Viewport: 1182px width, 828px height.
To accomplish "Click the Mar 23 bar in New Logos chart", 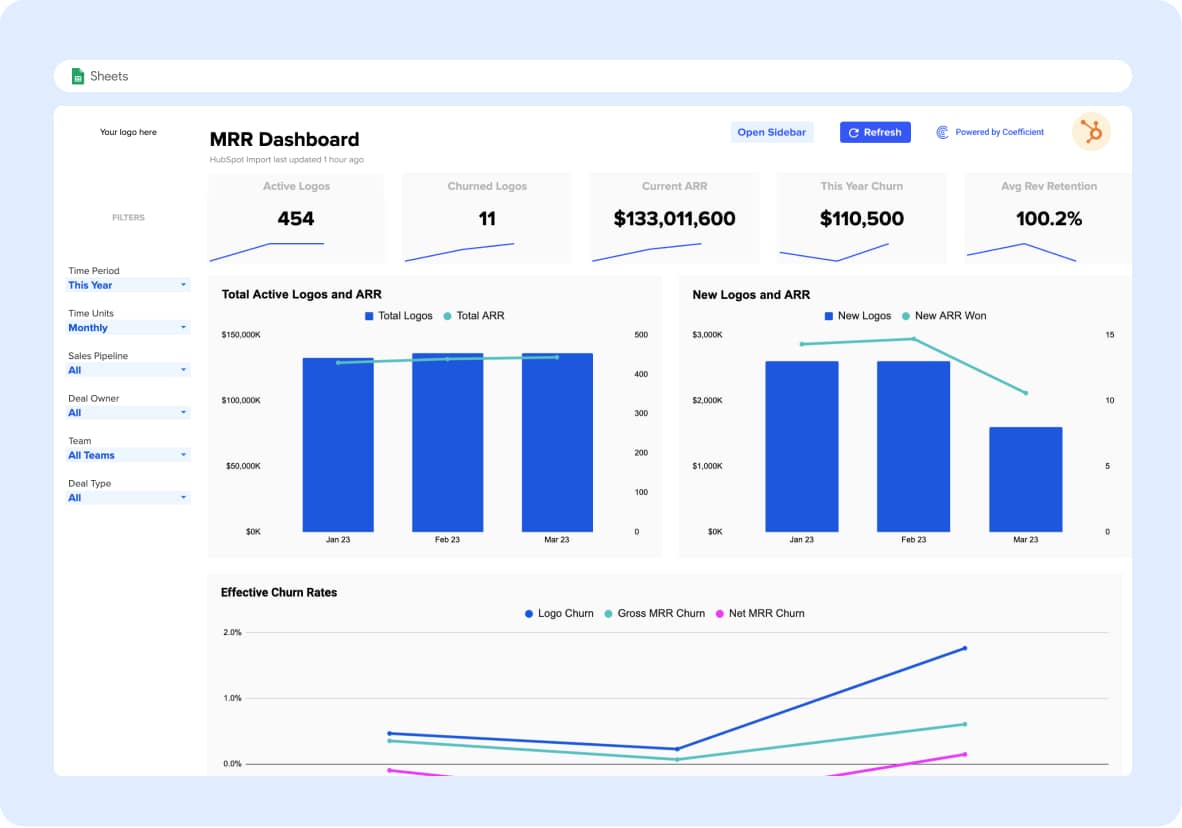I will coord(1025,479).
